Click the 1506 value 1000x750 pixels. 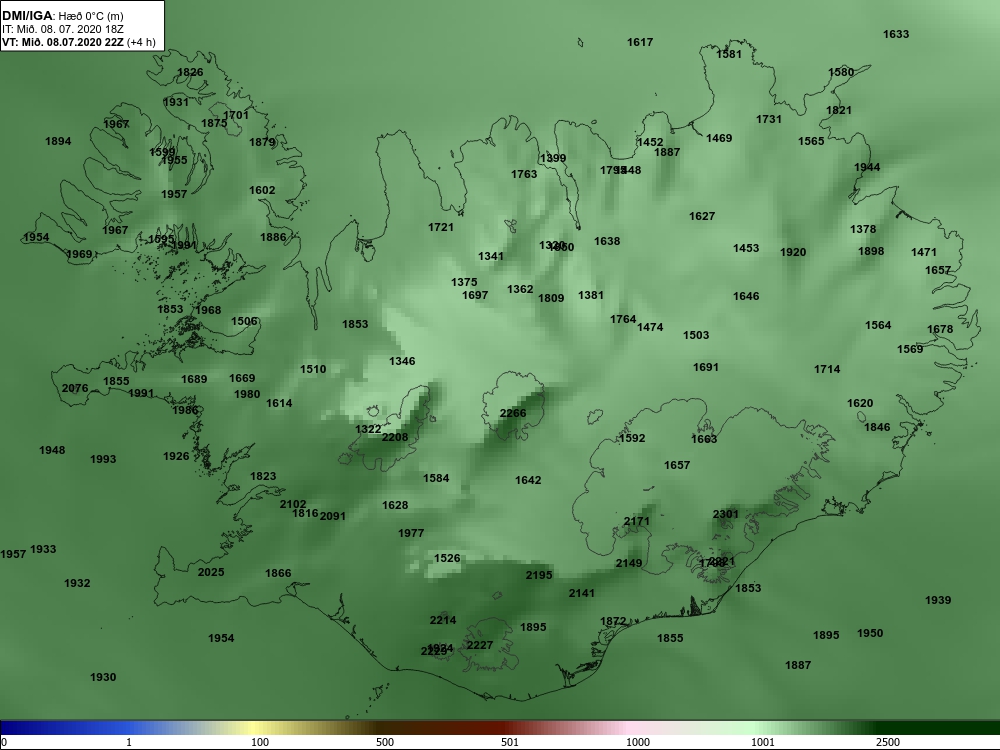pyautogui.click(x=244, y=321)
